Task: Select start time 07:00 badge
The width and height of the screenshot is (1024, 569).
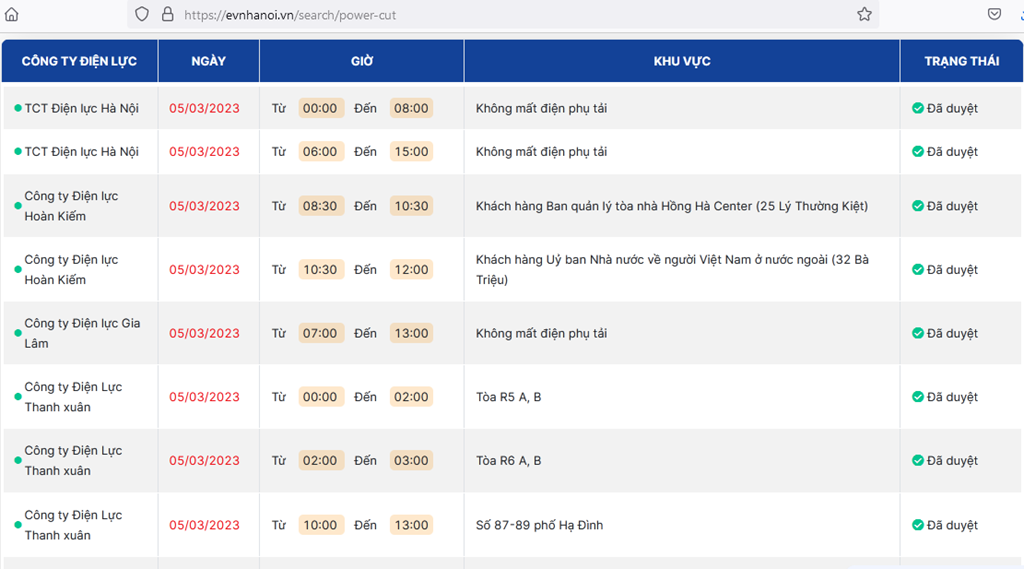Action: [321, 333]
